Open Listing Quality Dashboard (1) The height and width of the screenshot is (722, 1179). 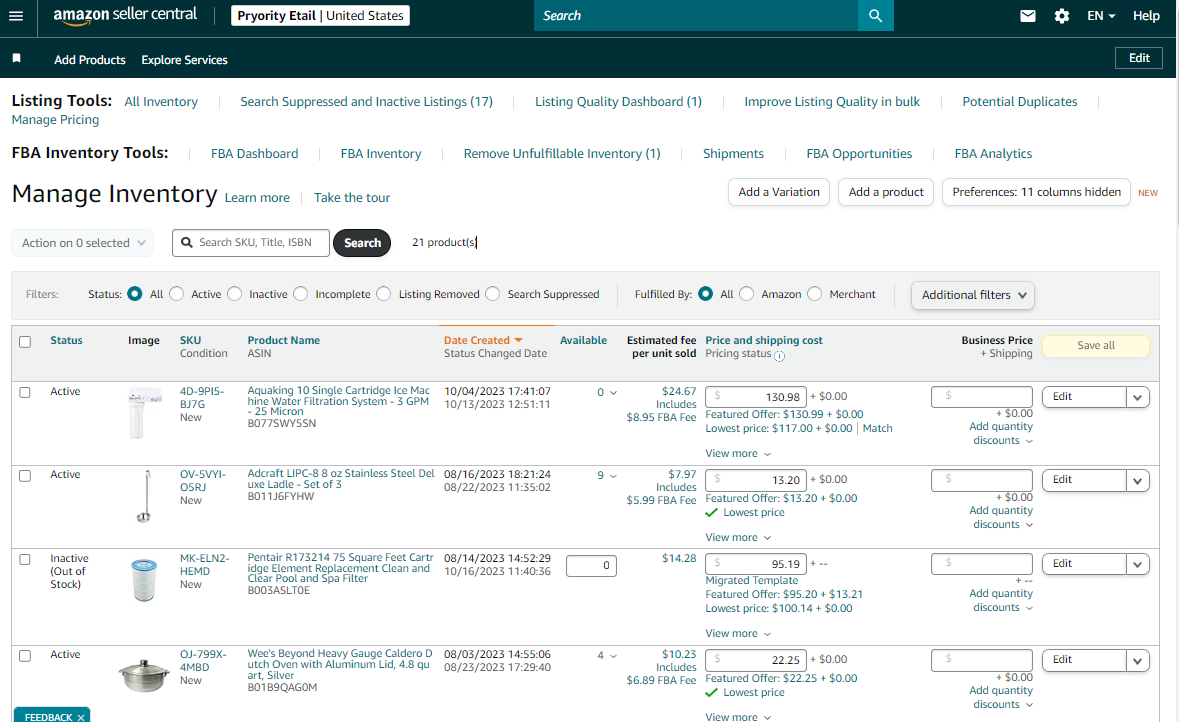tap(618, 102)
